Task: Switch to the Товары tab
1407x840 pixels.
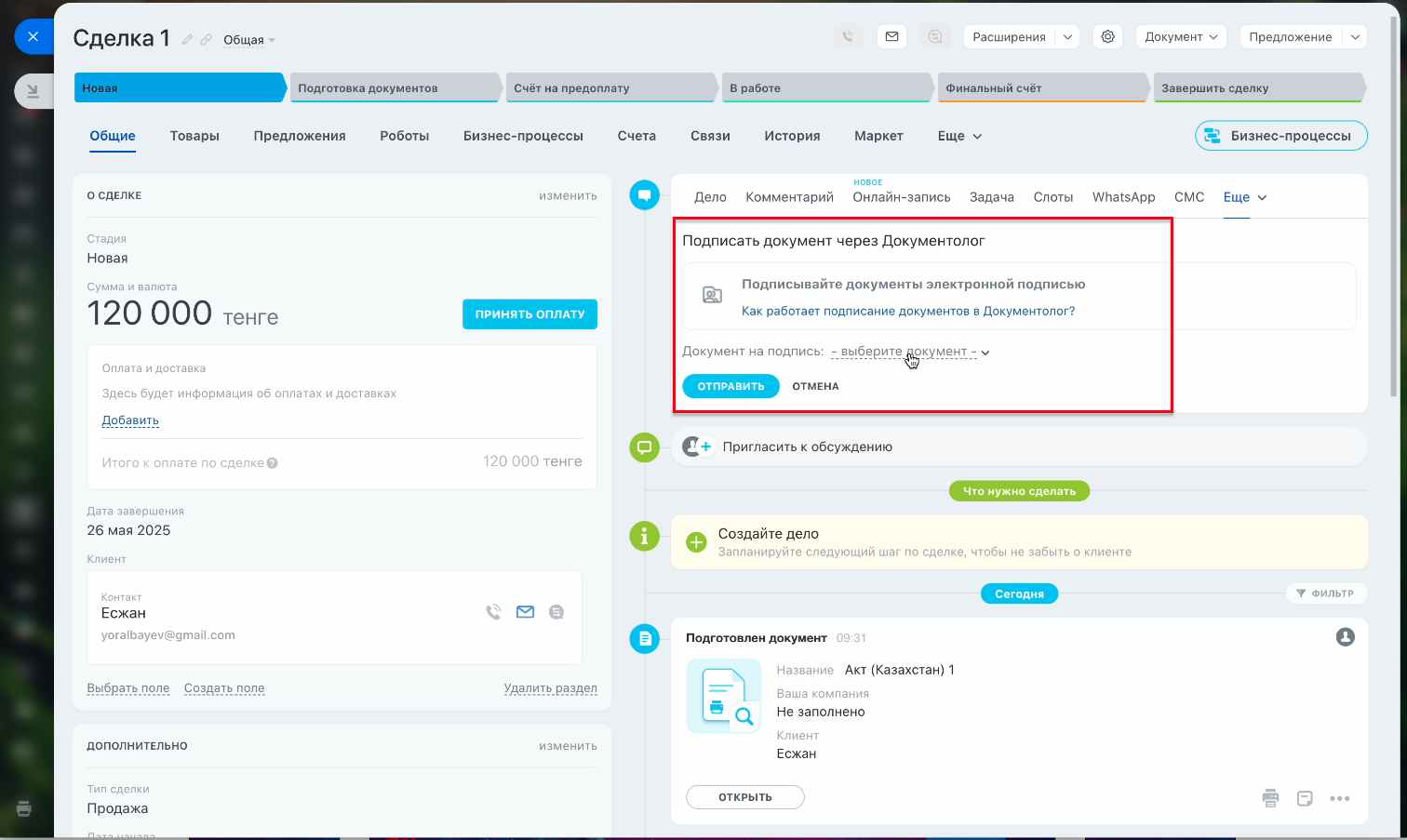Action: click(194, 136)
